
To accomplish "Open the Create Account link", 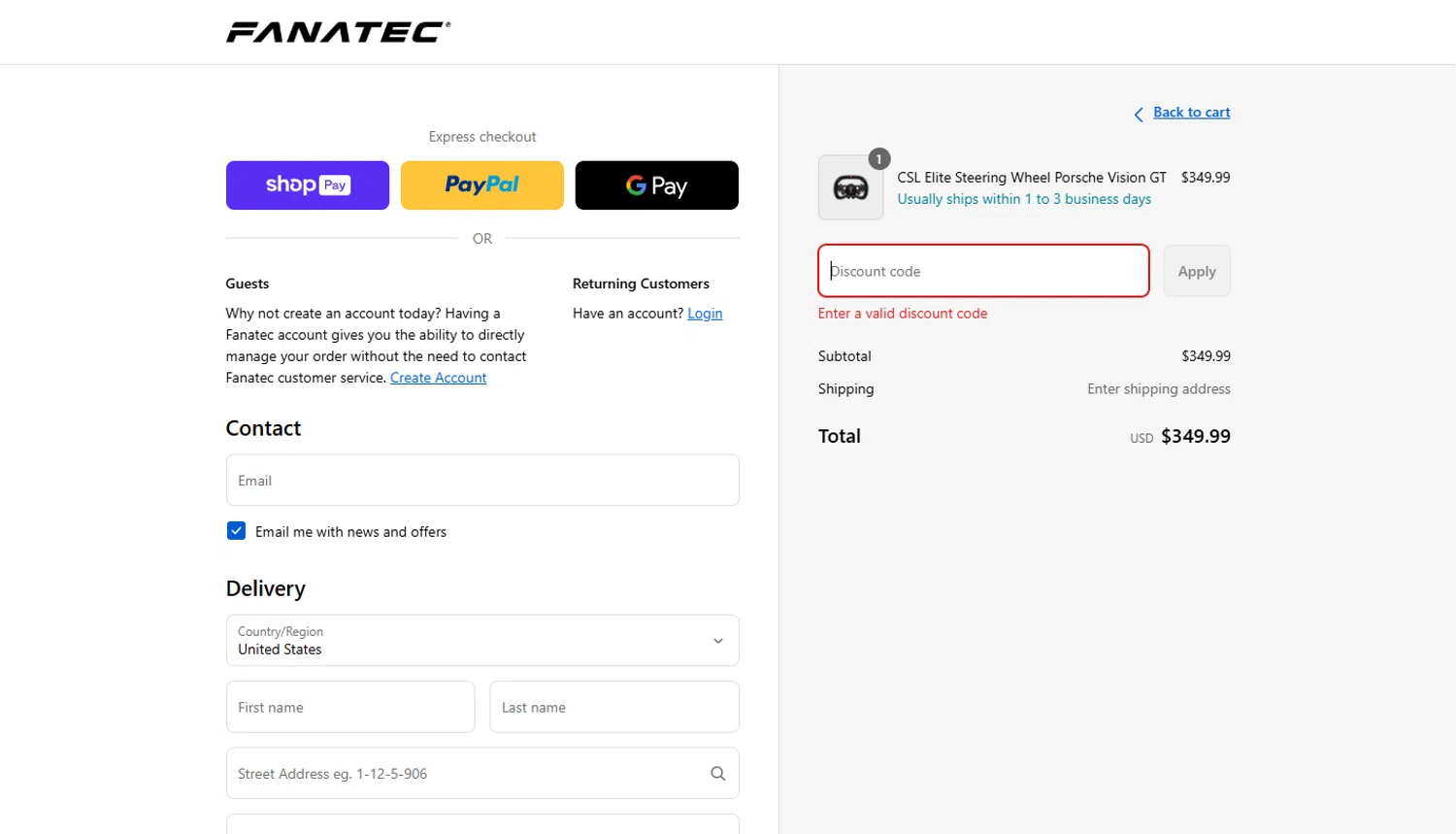I will pos(438,378).
